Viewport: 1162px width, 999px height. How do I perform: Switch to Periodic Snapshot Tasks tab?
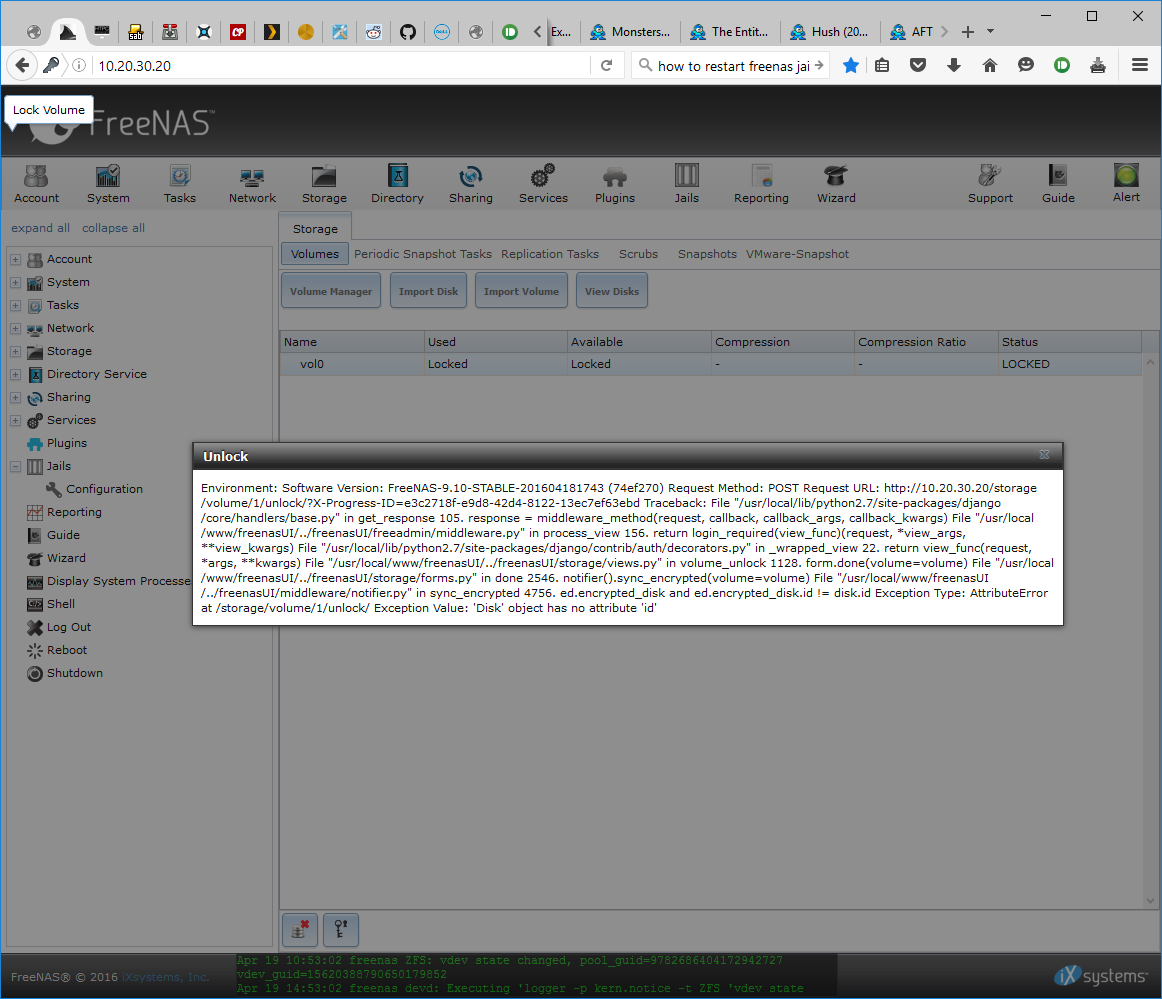pos(422,254)
